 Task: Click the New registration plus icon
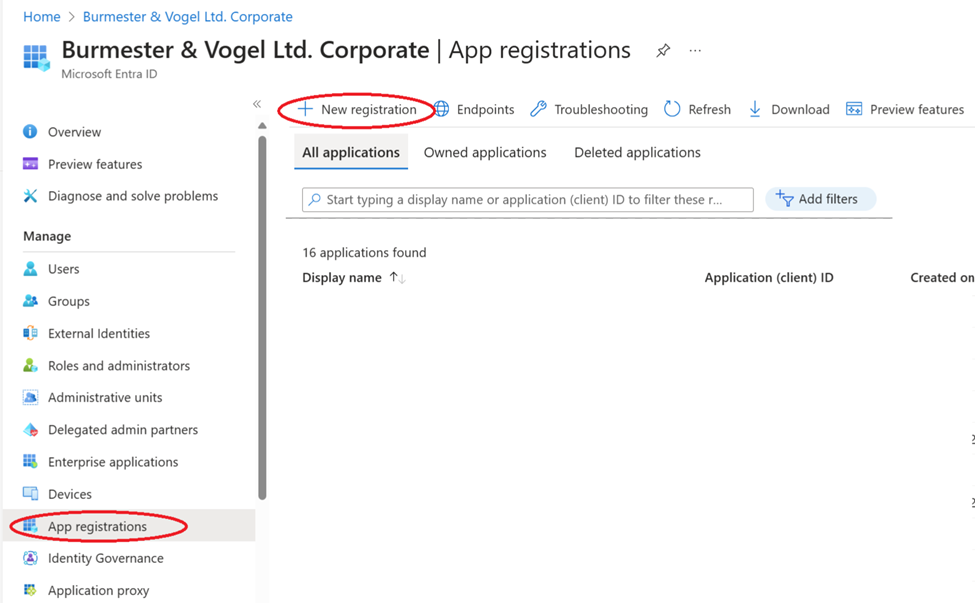click(x=305, y=109)
